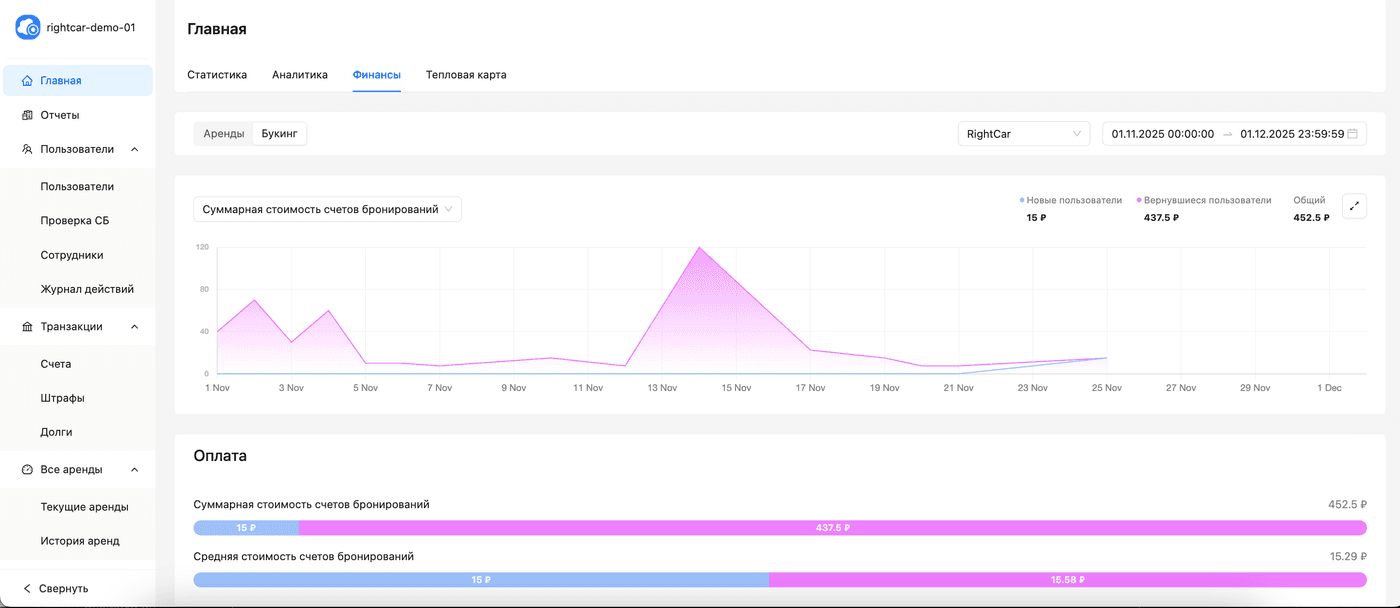This screenshot has height=608, width=1400.
Task: Collapse the Транзакции sidebar section
Action: [x=134, y=326]
